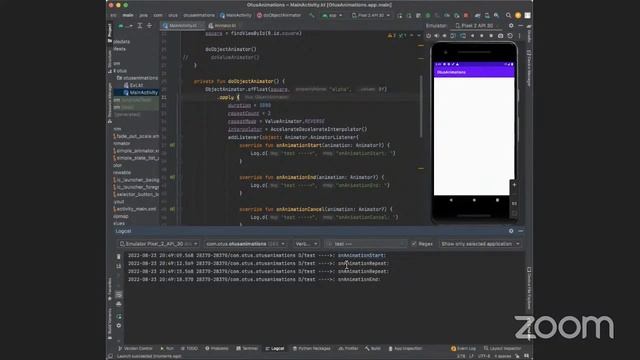Open App Inspection tool window
Image resolution: width=640 pixels, height=360 pixels.
click(x=405, y=348)
